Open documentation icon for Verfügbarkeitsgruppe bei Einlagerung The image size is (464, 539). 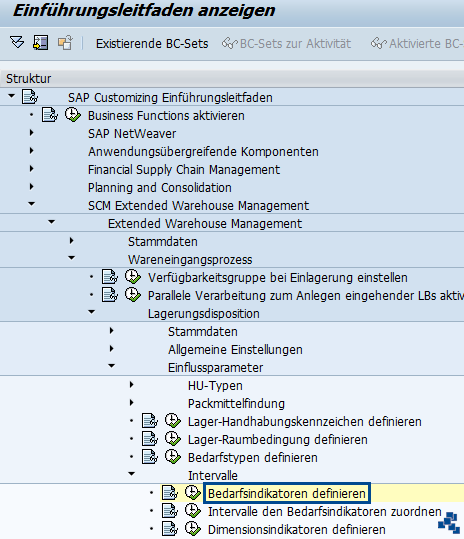pyautogui.click(x=110, y=277)
